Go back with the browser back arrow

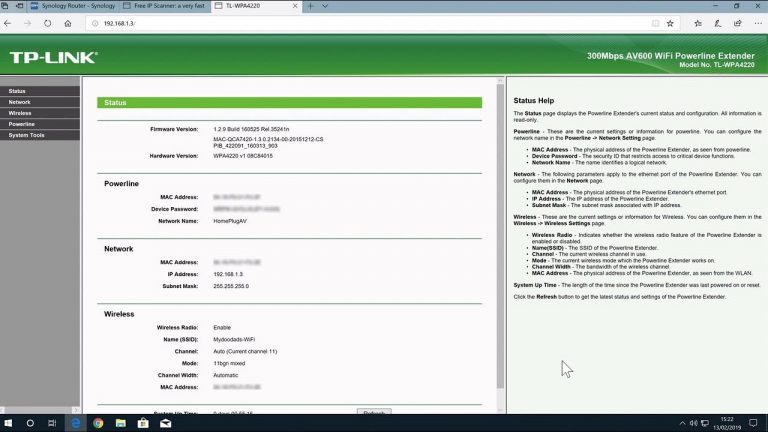7,23
